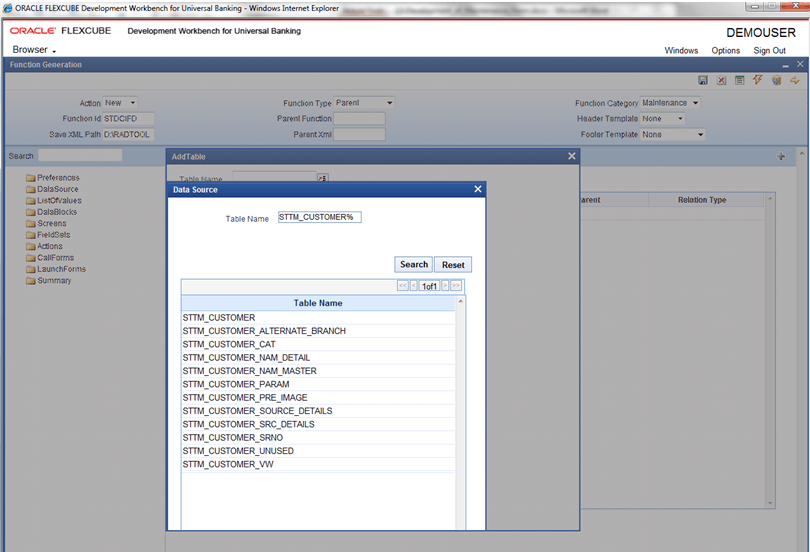
Task: Minimize the Function Generation window
Action: coord(785,66)
